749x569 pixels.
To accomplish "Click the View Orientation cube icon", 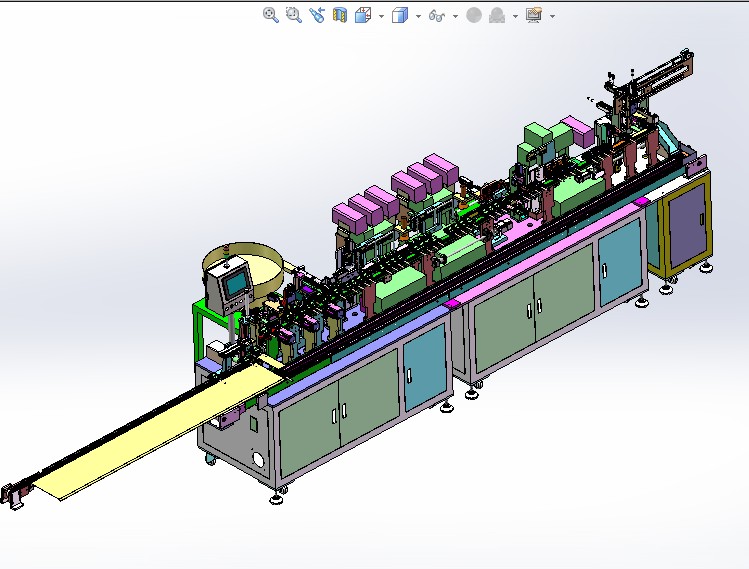I will click(x=362, y=15).
